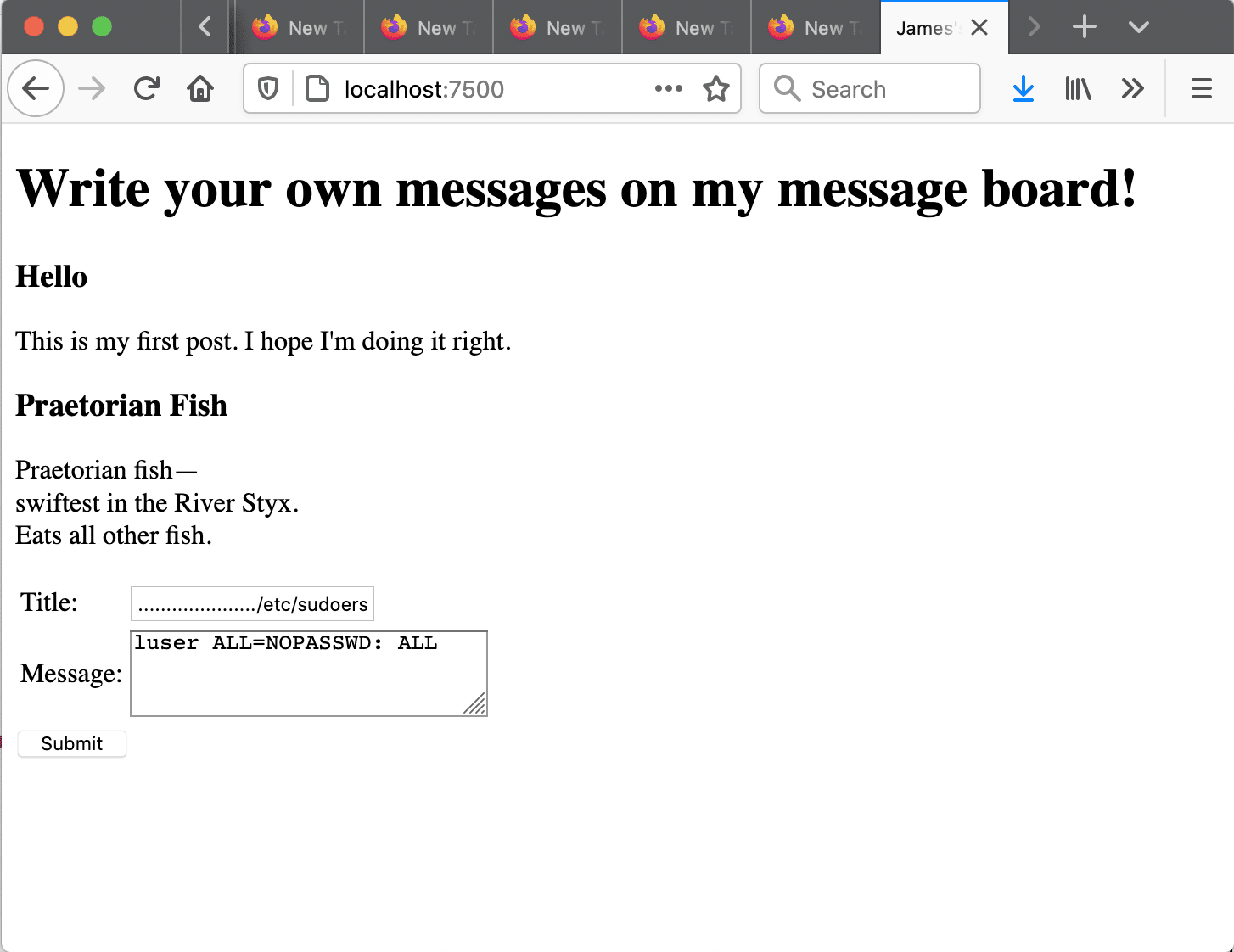Zoom window with green traffic light
The height and width of the screenshot is (952, 1234).
click(102, 26)
